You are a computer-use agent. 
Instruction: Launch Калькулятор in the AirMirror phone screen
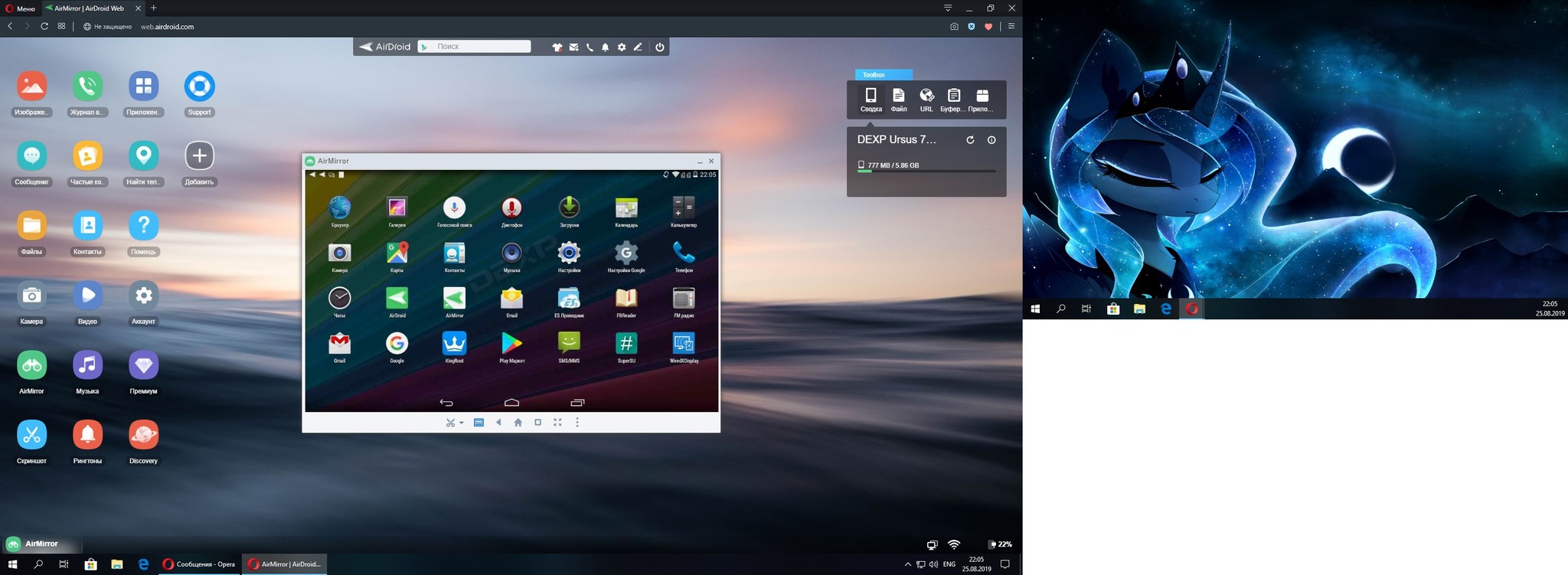[x=684, y=207]
